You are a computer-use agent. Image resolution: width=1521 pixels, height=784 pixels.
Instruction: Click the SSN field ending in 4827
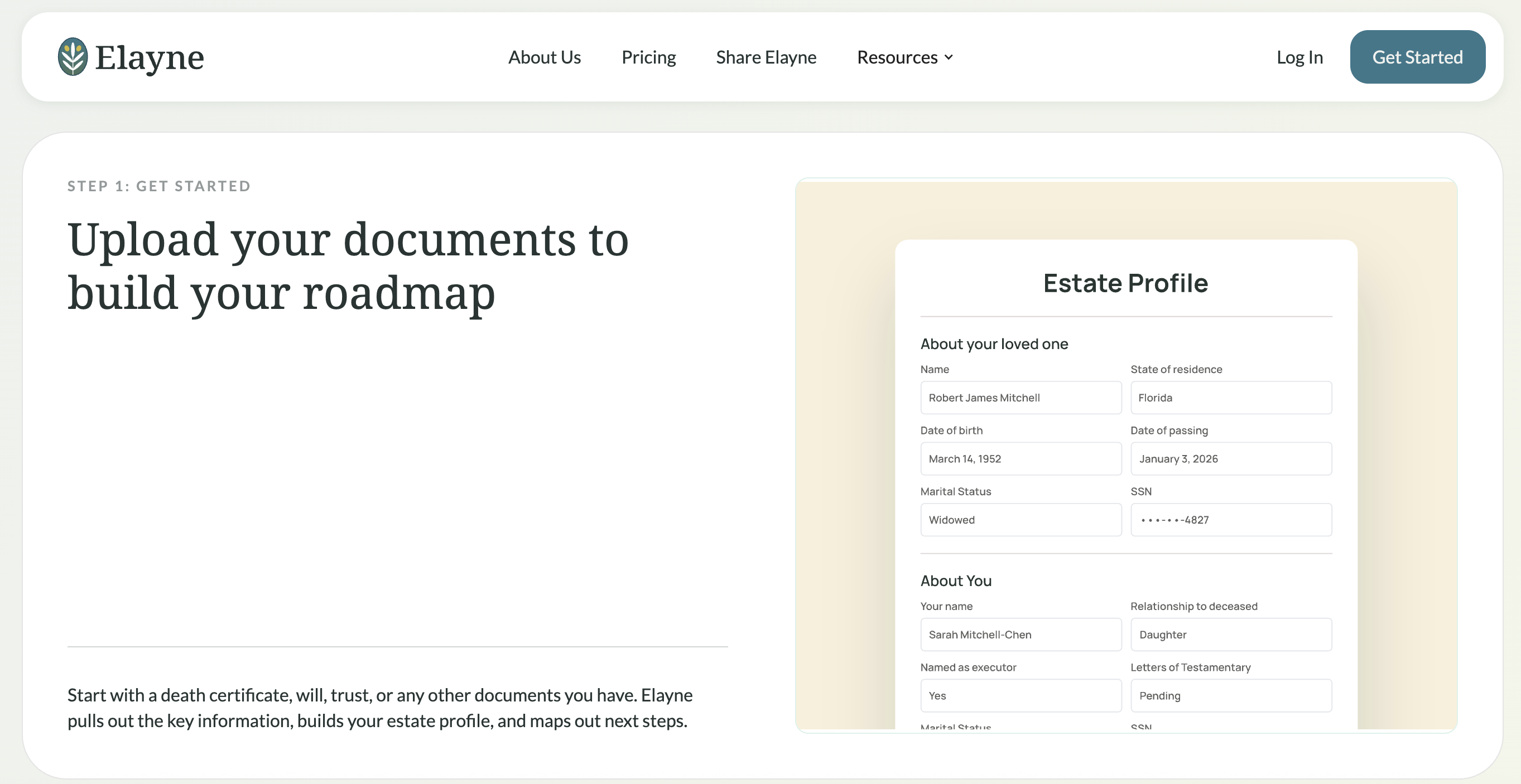click(1231, 520)
